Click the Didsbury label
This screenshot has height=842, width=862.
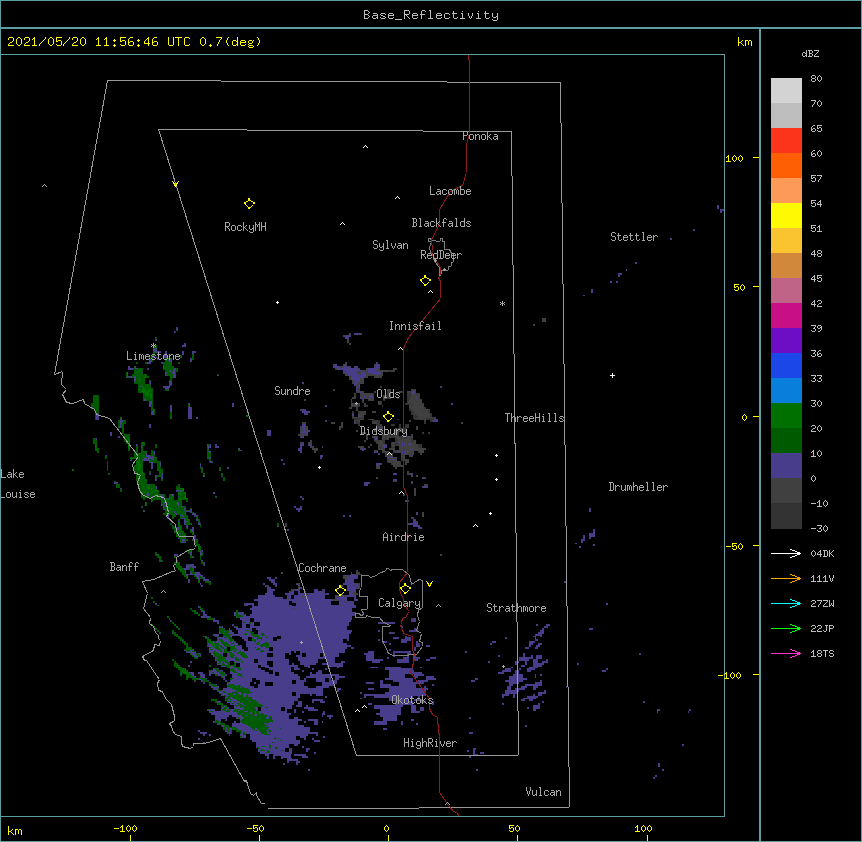coord(384,431)
